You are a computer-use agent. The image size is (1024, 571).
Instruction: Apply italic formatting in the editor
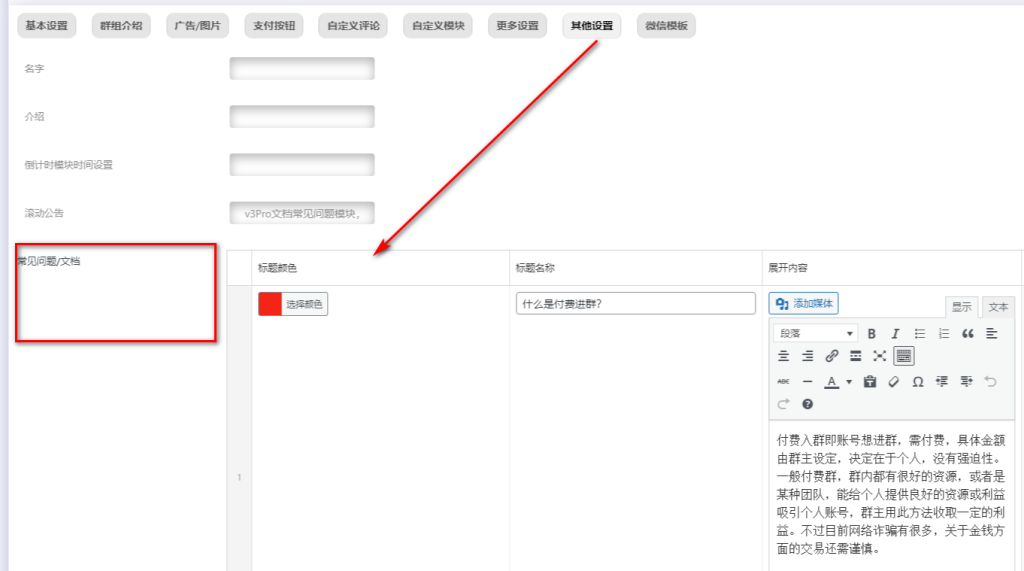895,334
